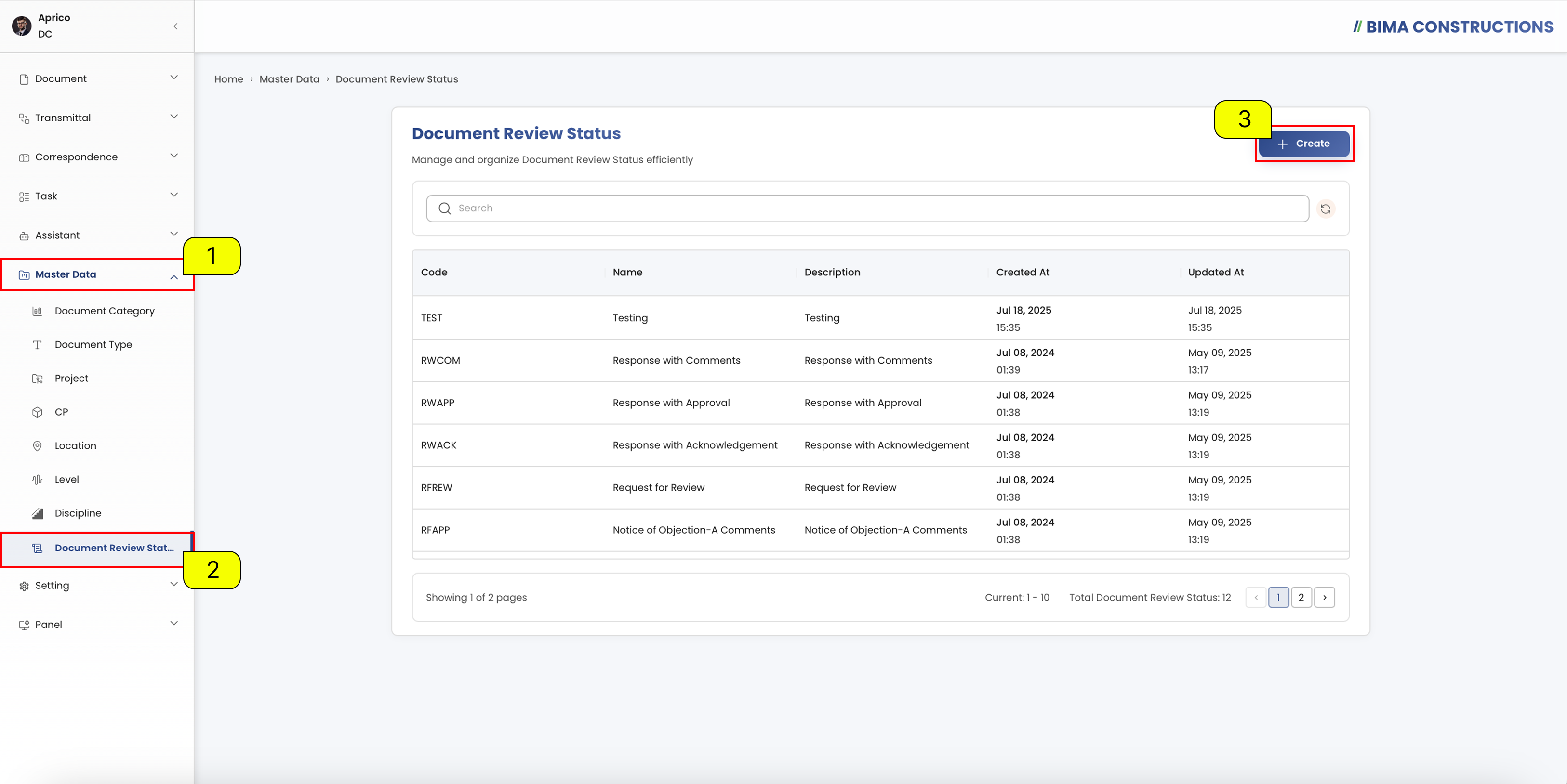Click the current page 1 button
This screenshot has width=1567, height=784.
(1279, 598)
